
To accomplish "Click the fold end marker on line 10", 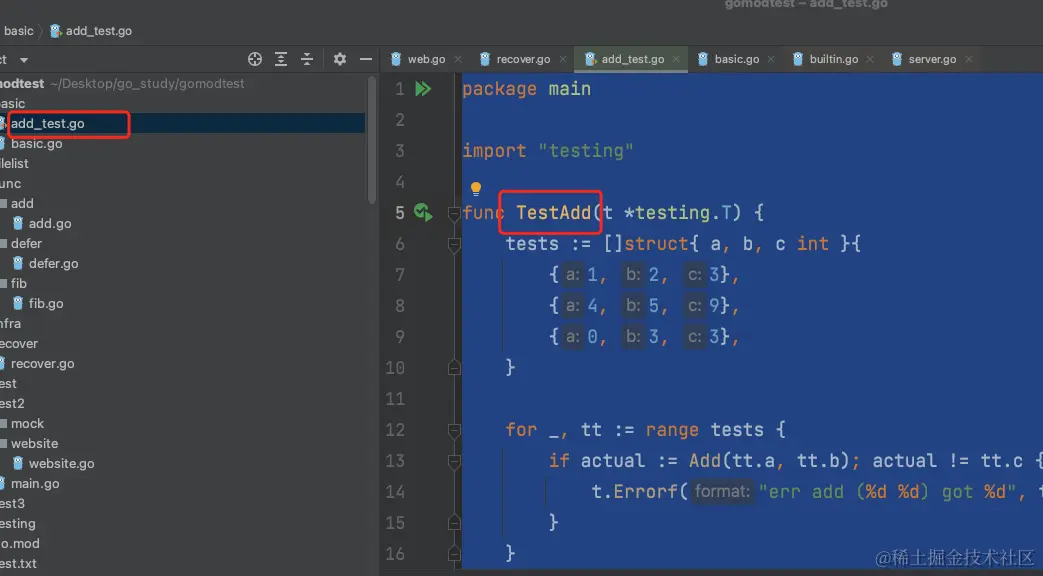I will pos(454,368).
